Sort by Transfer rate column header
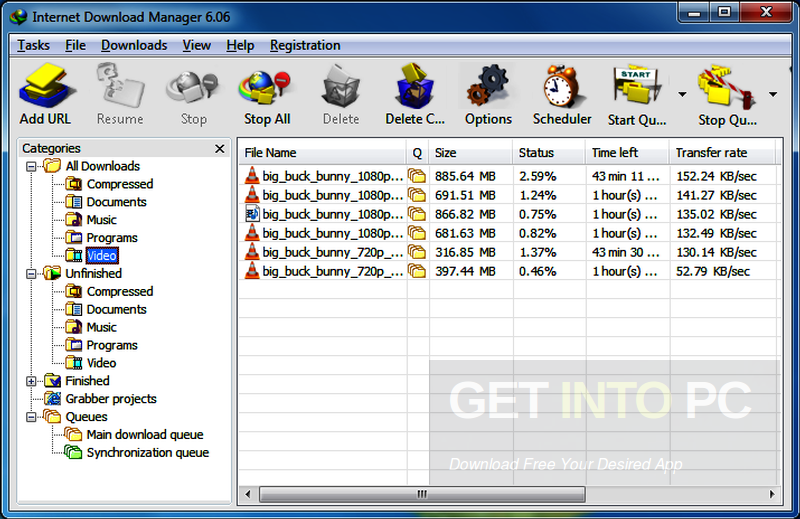 (723, 153)
